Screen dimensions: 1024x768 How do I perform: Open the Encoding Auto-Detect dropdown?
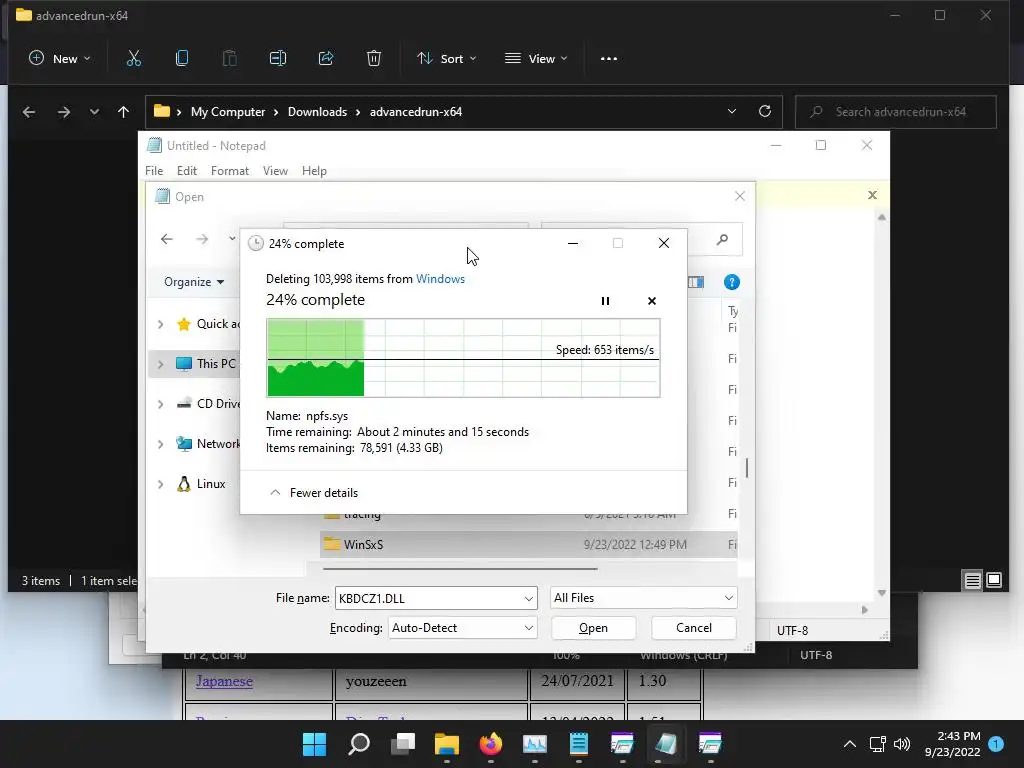462,628
